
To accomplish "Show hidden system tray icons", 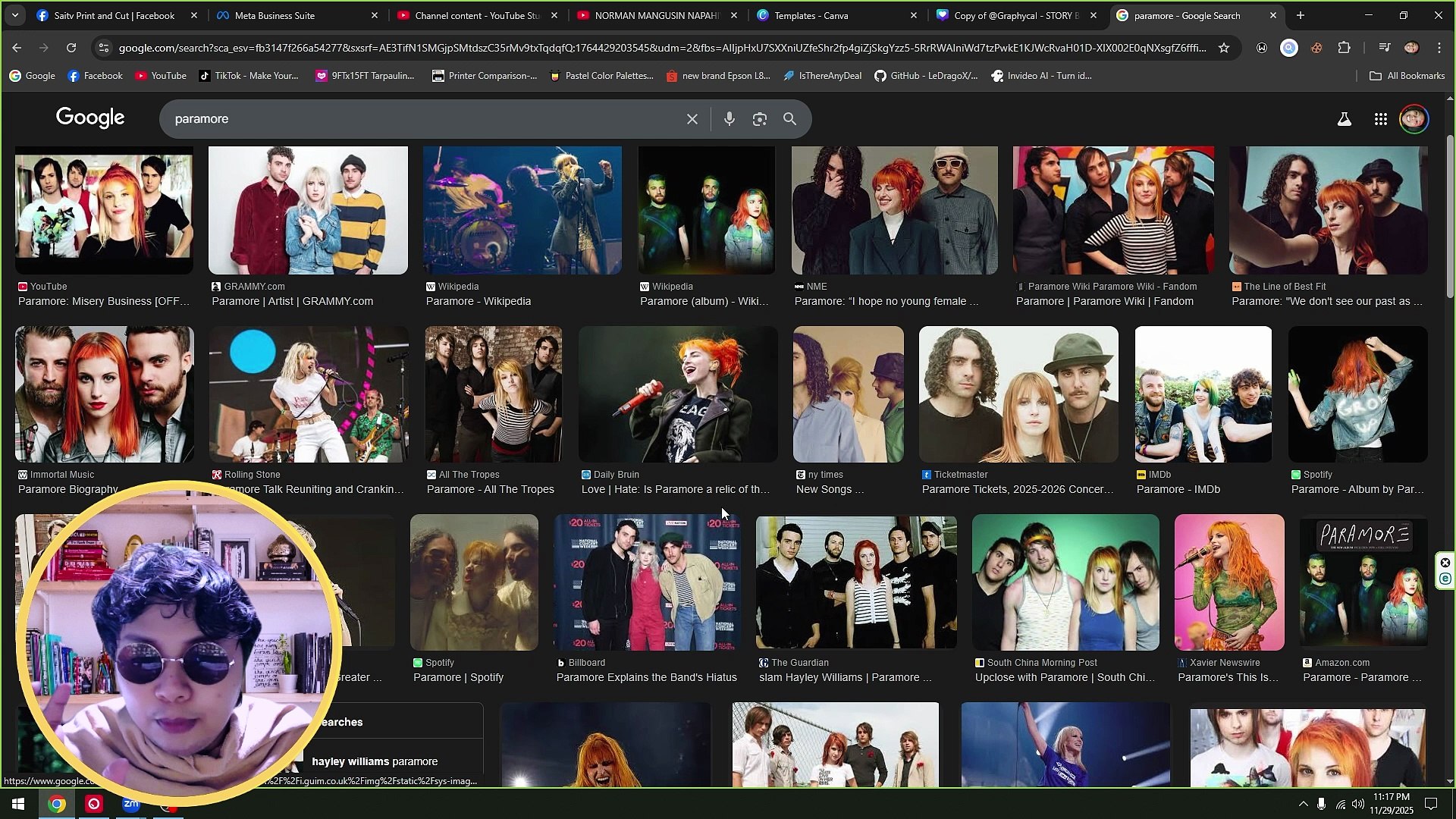I will pos(1303,804).
